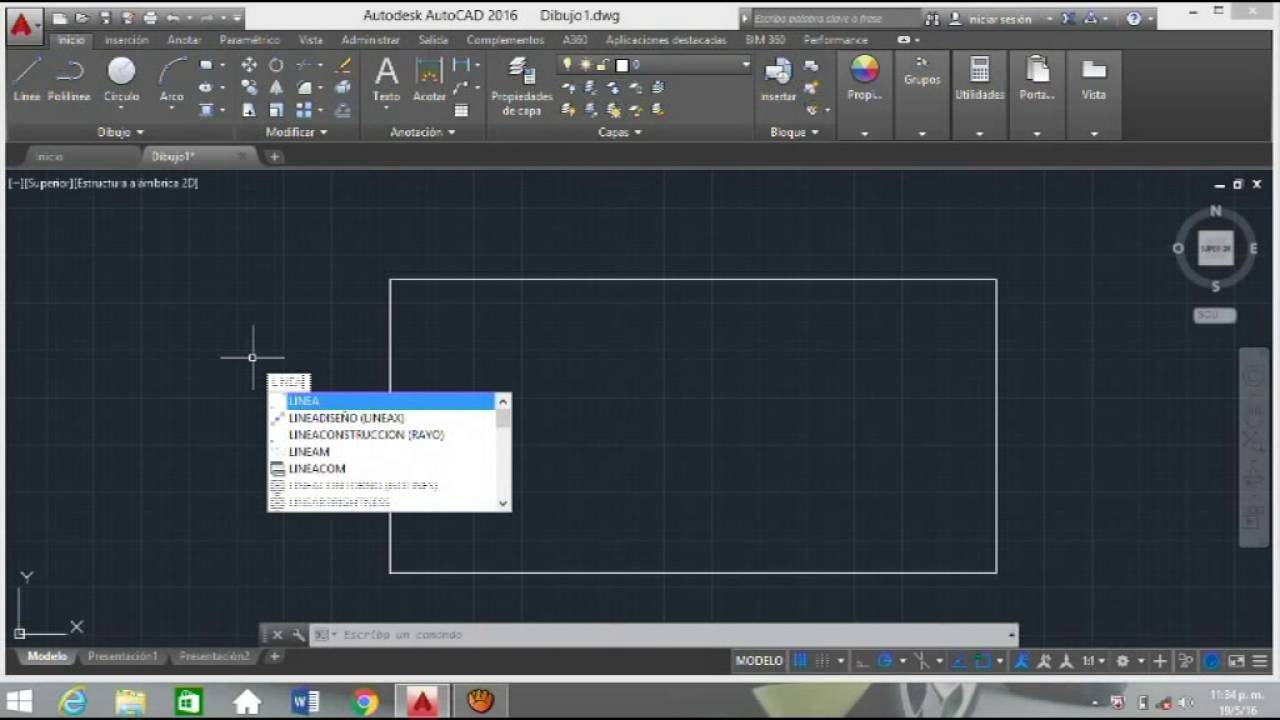Image resolution: width=1280 pixels, height=720 pixels.
Task: Click the status bar customization menu icon
Action: click(1260, 661)
